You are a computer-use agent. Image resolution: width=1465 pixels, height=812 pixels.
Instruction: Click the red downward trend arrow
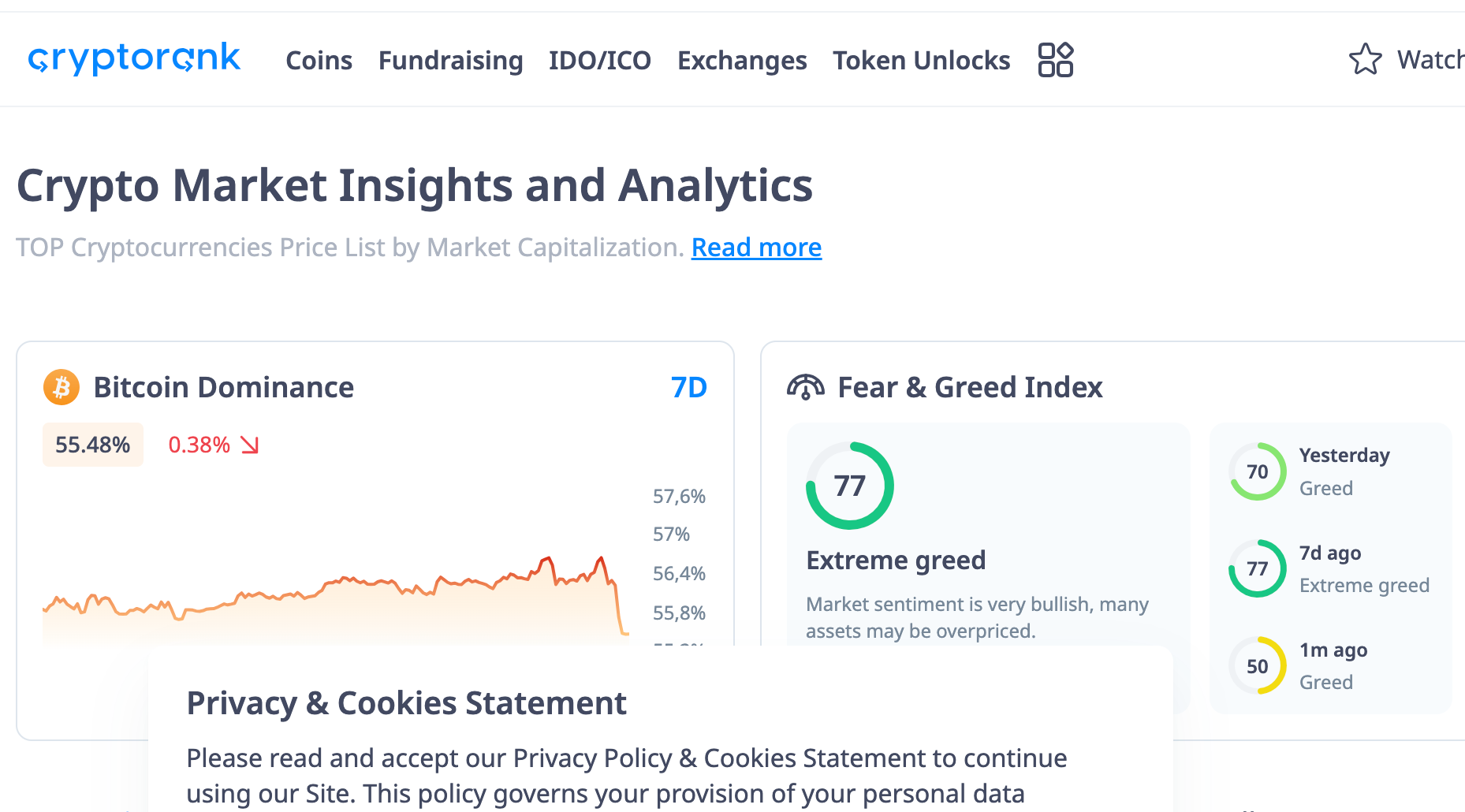[x=250, y=445]
